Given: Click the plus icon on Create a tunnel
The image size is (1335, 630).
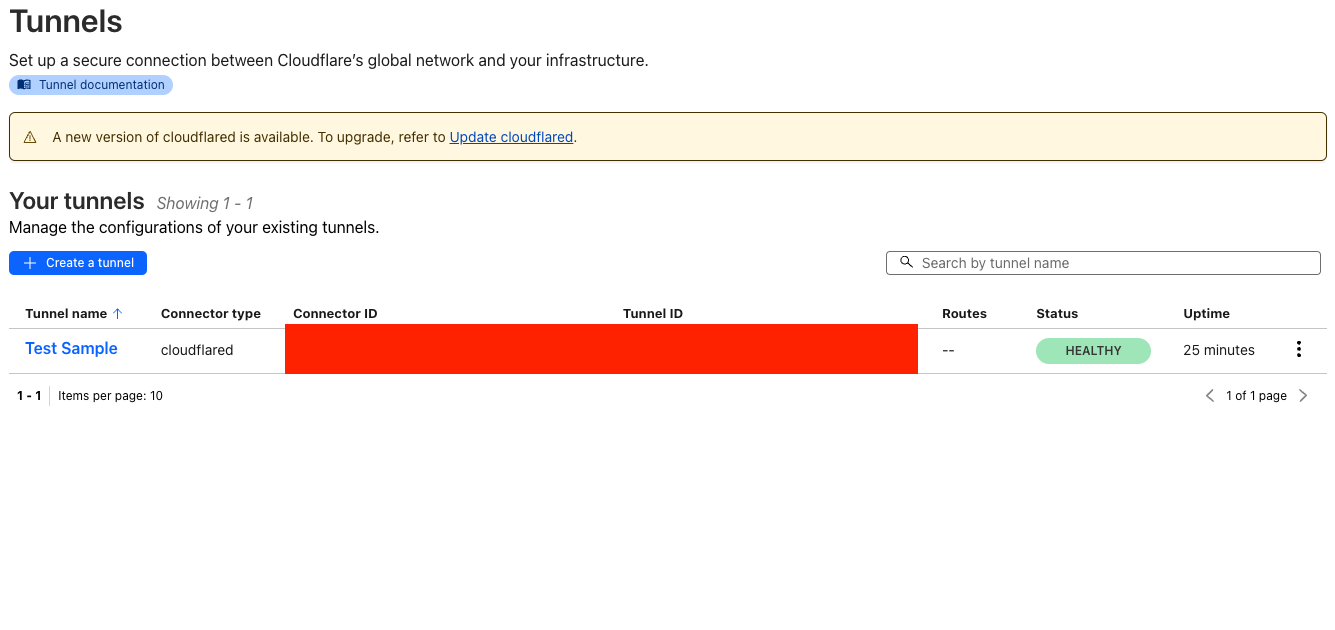Looking at the screenshot, I should pos(30,263).
